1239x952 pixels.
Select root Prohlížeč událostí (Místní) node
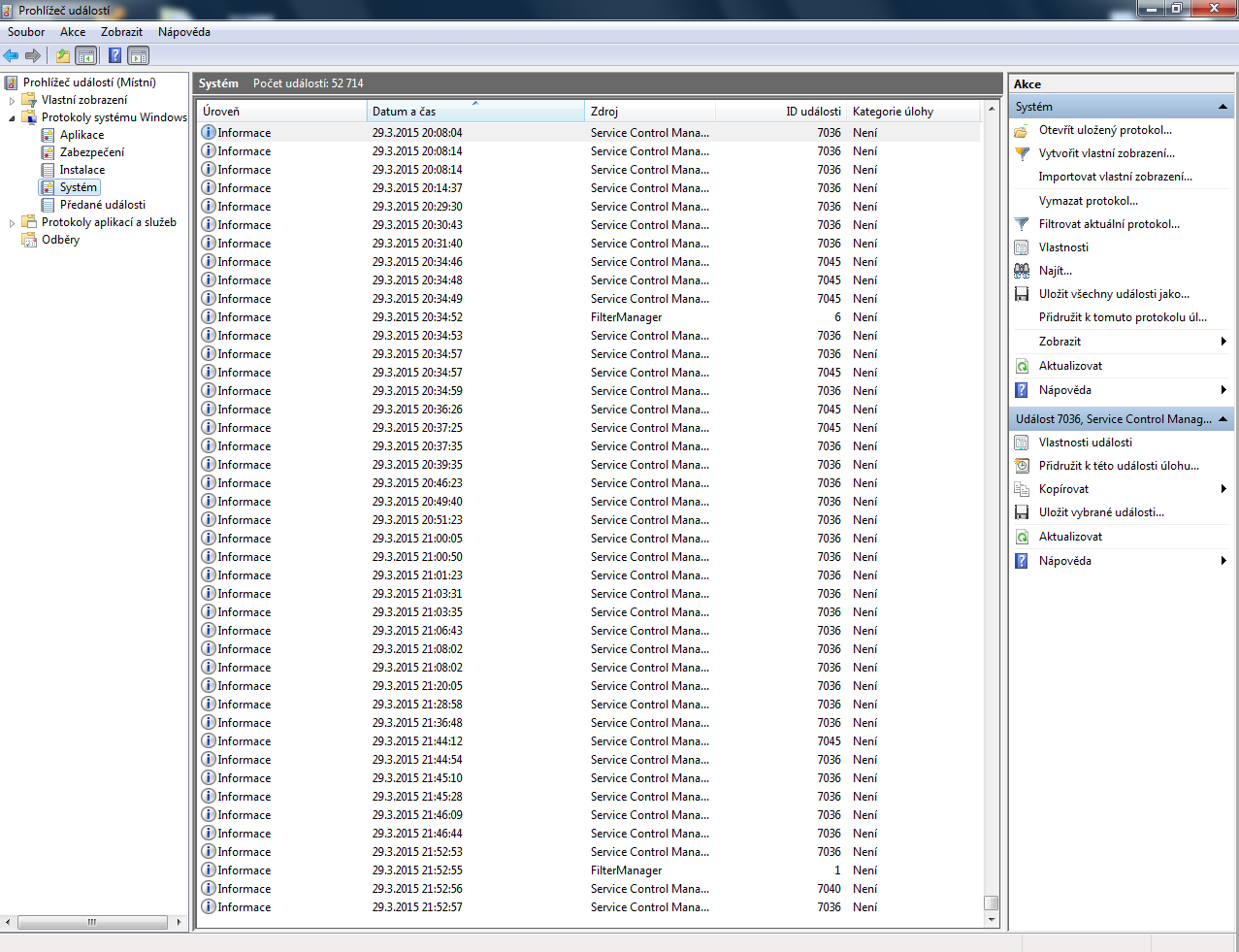tap(89, 82)
